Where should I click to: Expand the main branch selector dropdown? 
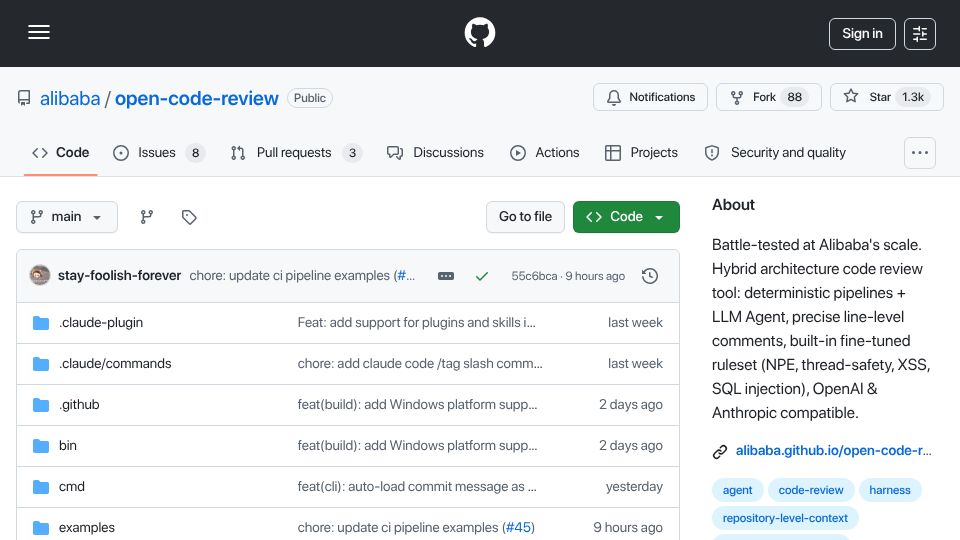coord(67,217)
